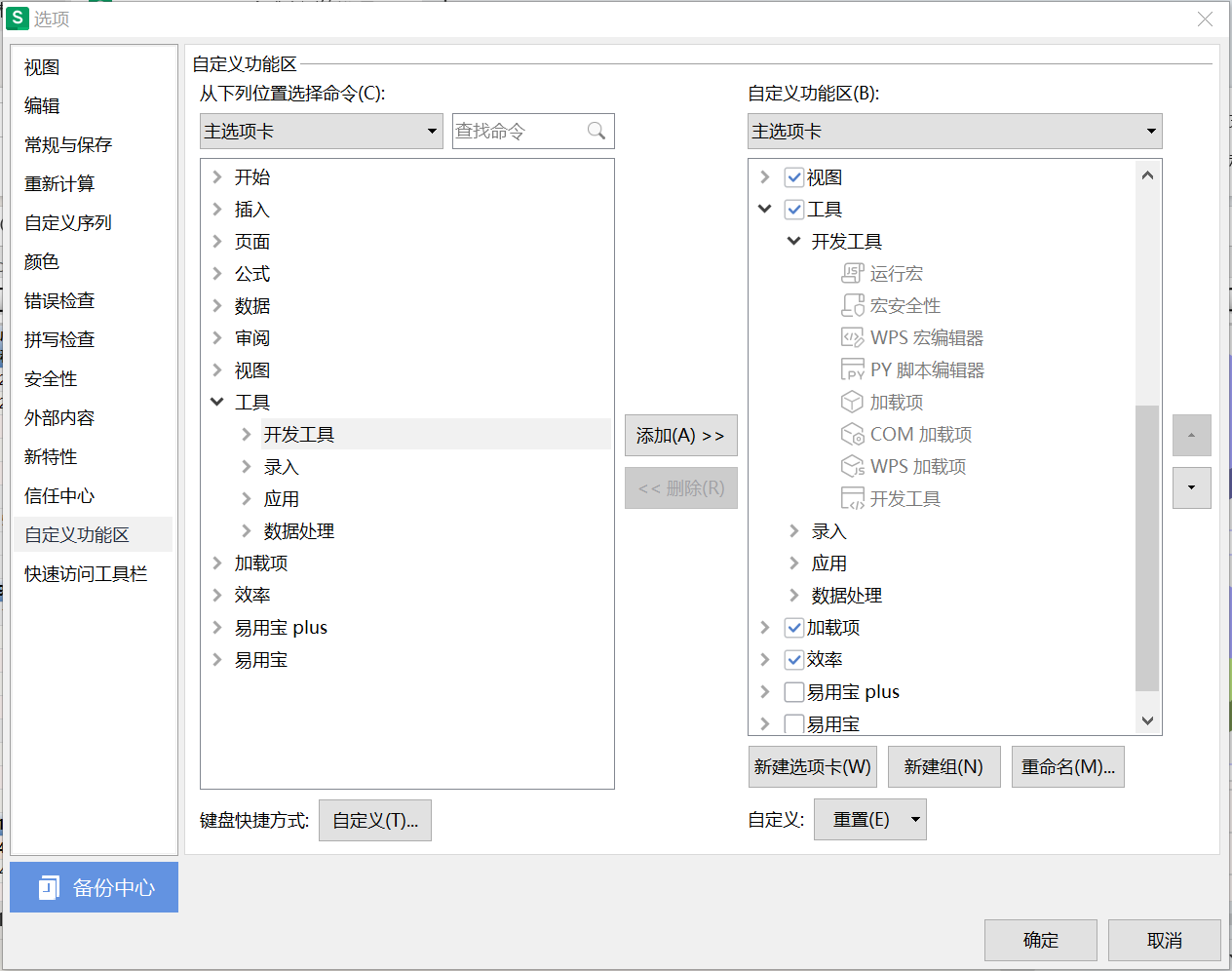Select the 加载项 icon under 开发工具

851,402
